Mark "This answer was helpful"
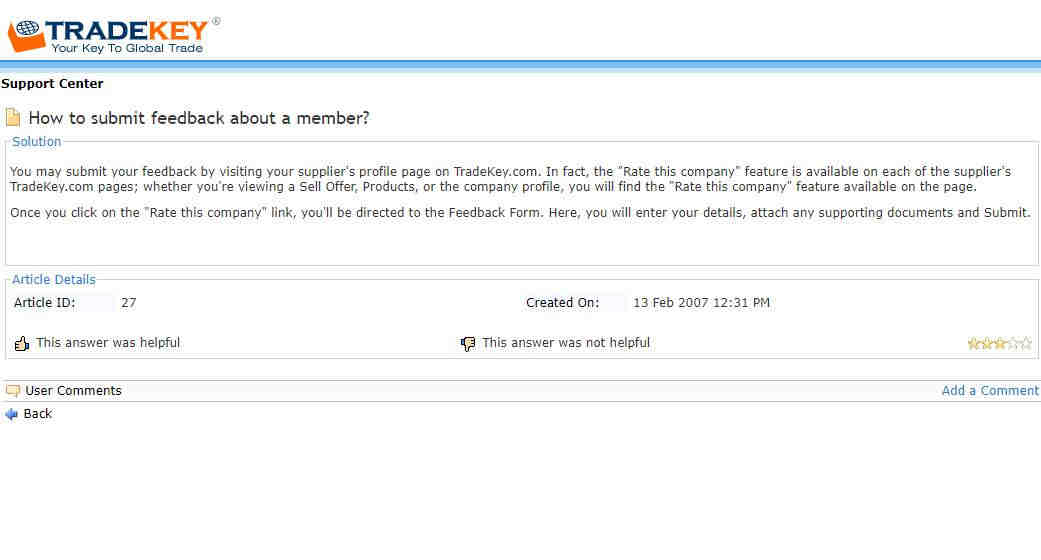This screenshot has width=1041, height=560. tap(108, 343)
